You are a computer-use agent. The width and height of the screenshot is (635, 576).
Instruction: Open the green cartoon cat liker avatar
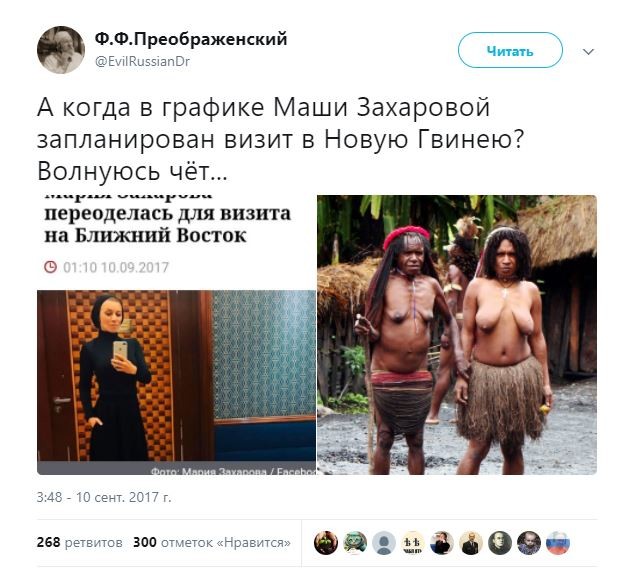click(x=355, y=543)
